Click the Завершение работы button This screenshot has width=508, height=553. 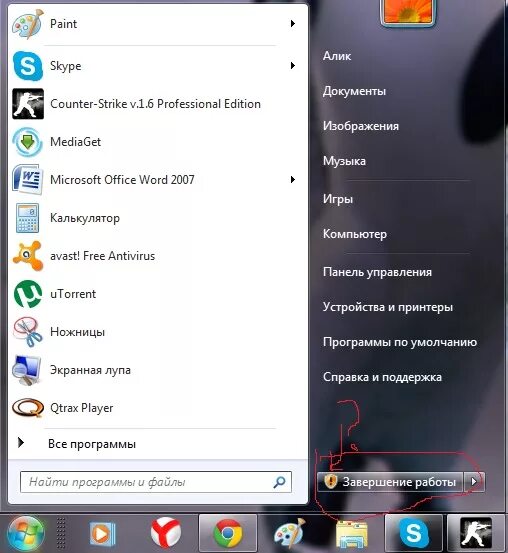[x=390, y=482]
